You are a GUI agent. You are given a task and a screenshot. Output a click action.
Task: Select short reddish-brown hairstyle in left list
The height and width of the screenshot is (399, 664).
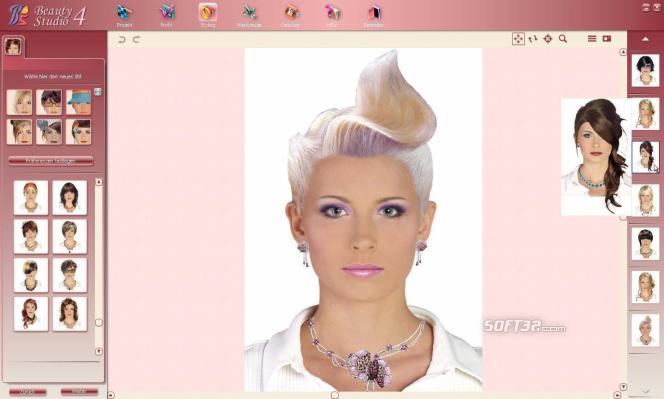(31, 236)
